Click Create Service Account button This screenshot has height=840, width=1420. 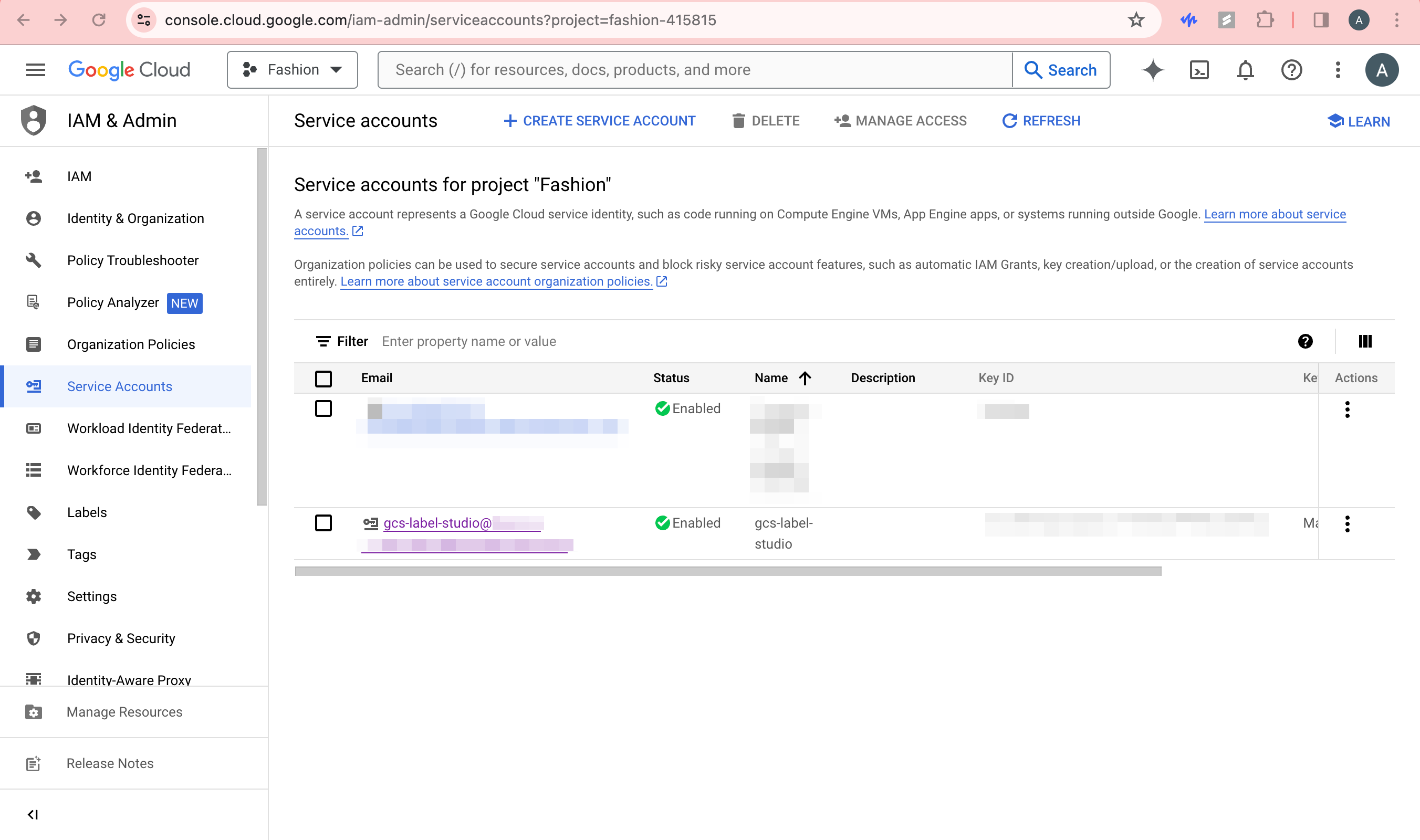pos(600,121)
